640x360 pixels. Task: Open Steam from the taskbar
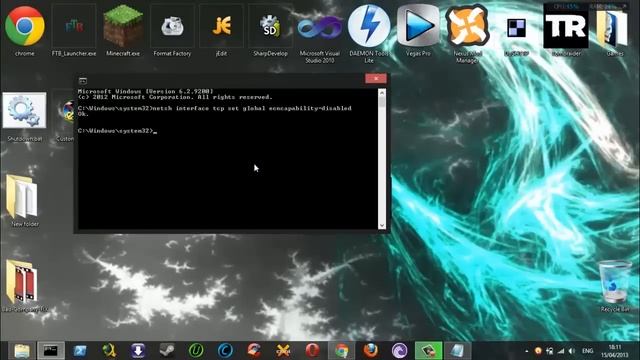point(167,351)
